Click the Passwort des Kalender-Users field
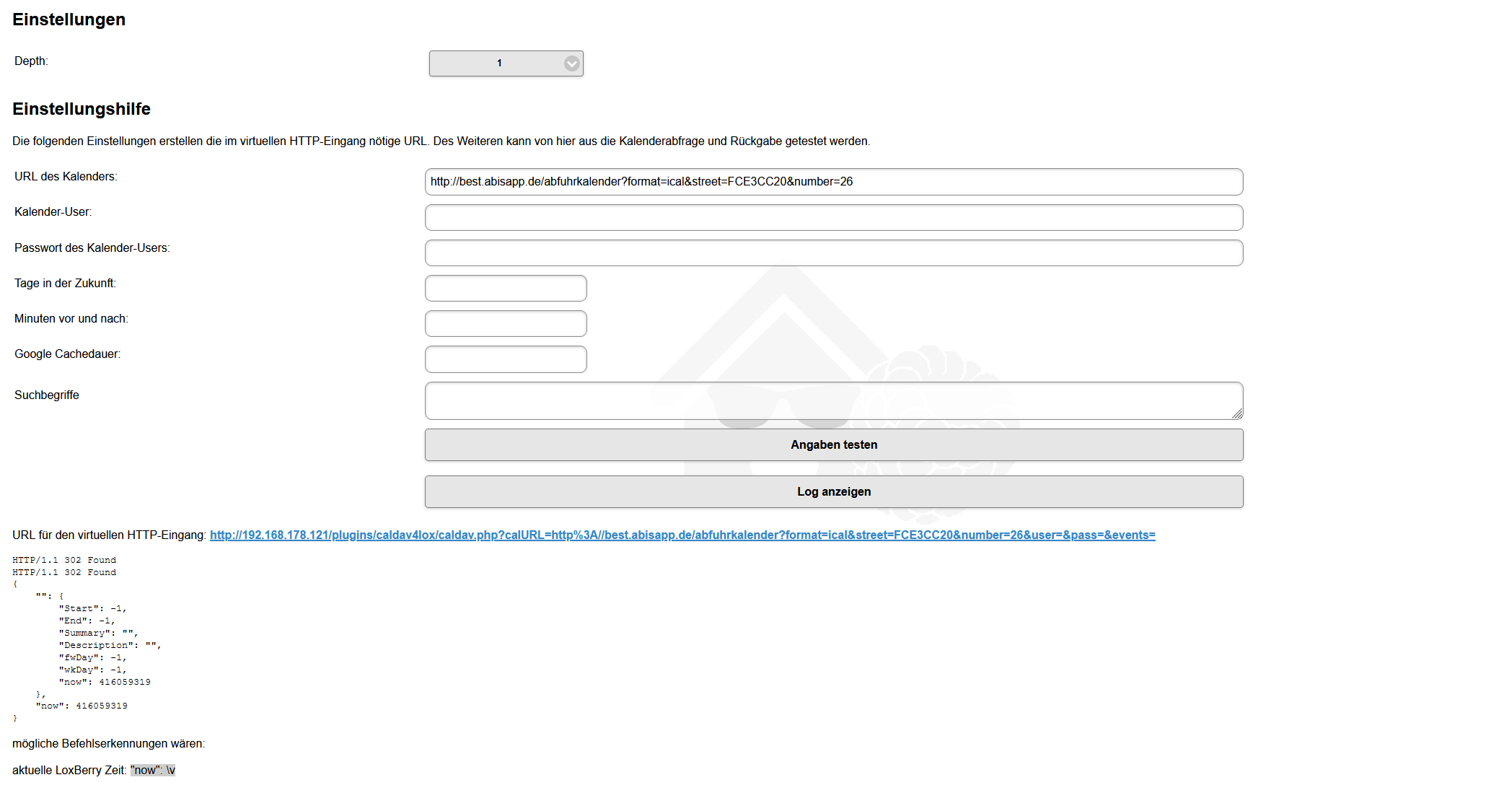The image size is (1512, 785). click(833, 253)
